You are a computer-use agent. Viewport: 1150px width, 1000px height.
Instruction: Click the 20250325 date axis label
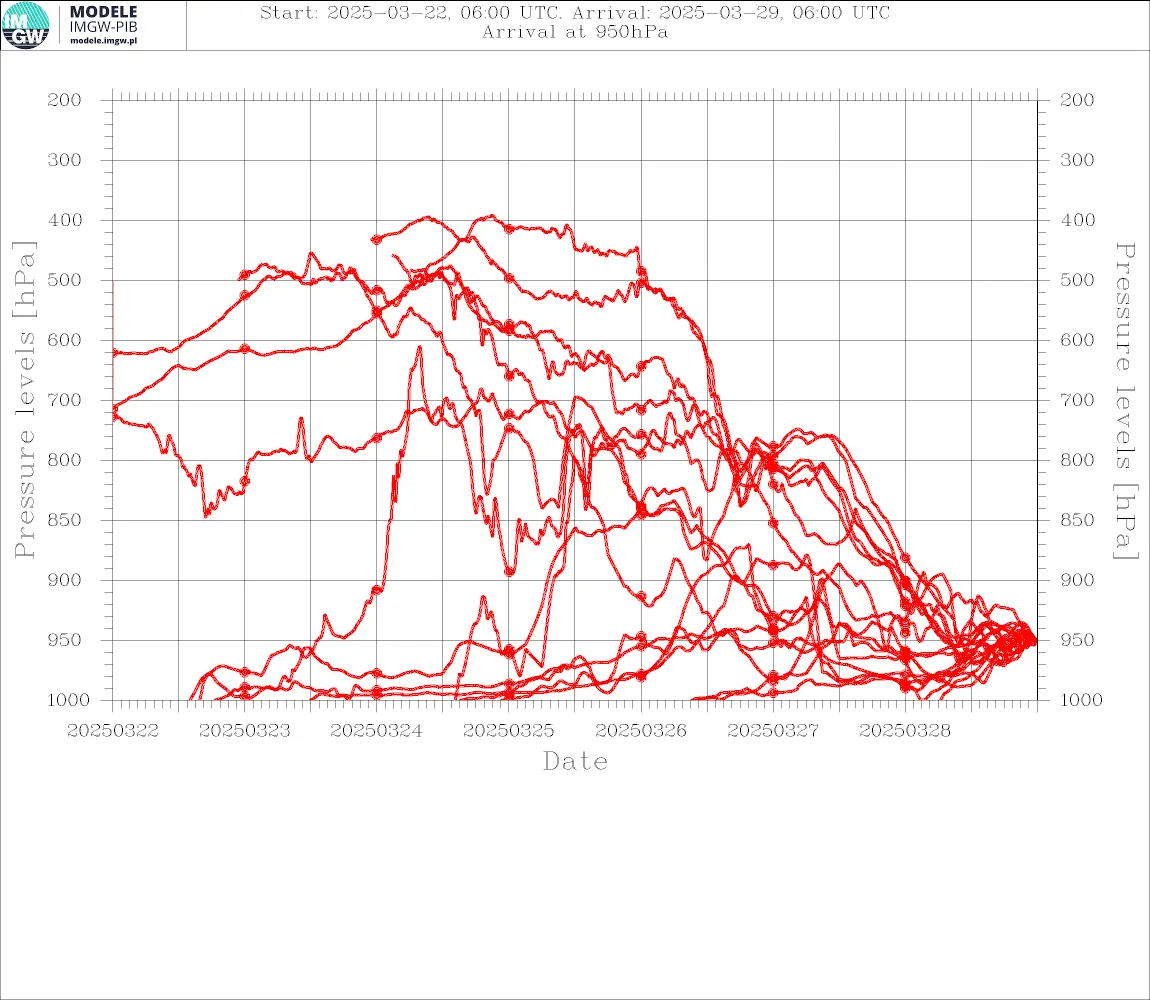tap(509, 731)
